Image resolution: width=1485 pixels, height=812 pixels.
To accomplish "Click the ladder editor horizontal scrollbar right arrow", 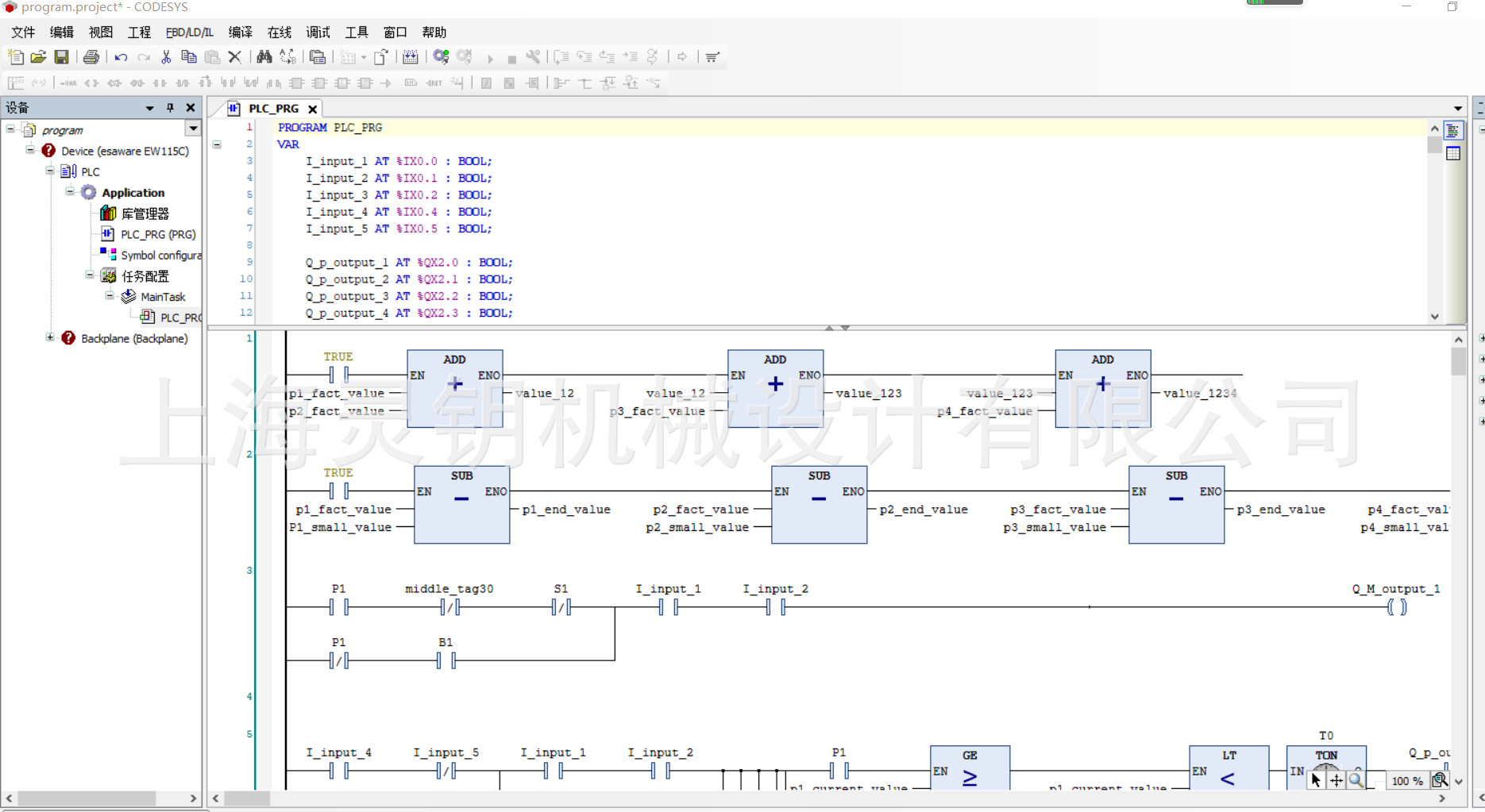I will (1442, 799).
